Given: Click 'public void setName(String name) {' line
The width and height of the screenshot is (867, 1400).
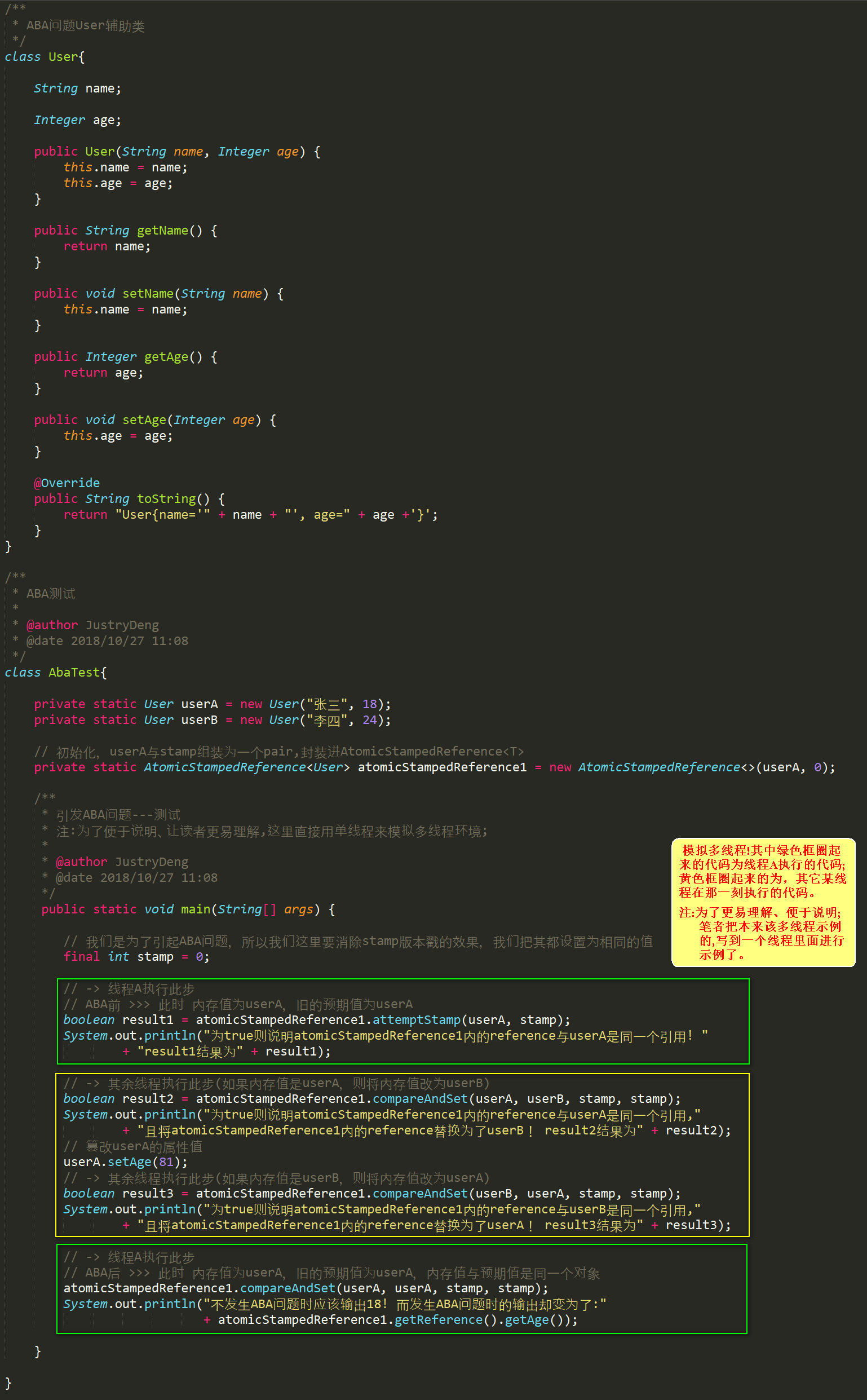Looking at the screenshot, I should coord(159,294).
